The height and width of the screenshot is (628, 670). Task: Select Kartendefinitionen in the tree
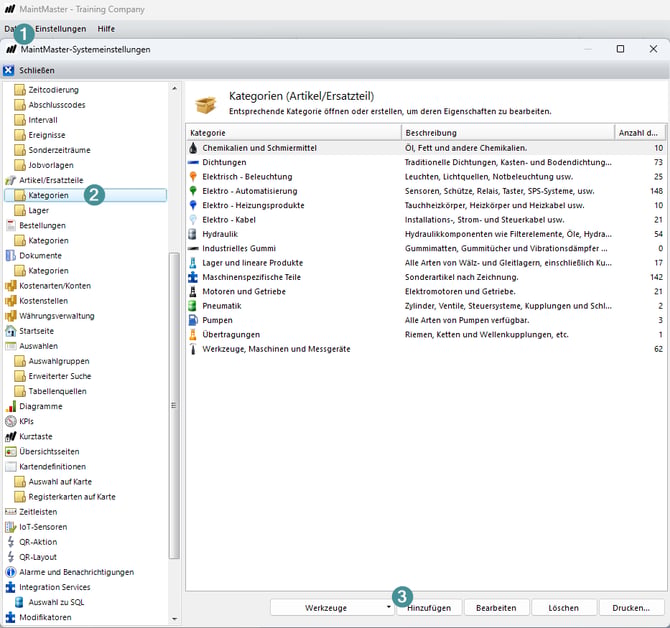point(52,467)
